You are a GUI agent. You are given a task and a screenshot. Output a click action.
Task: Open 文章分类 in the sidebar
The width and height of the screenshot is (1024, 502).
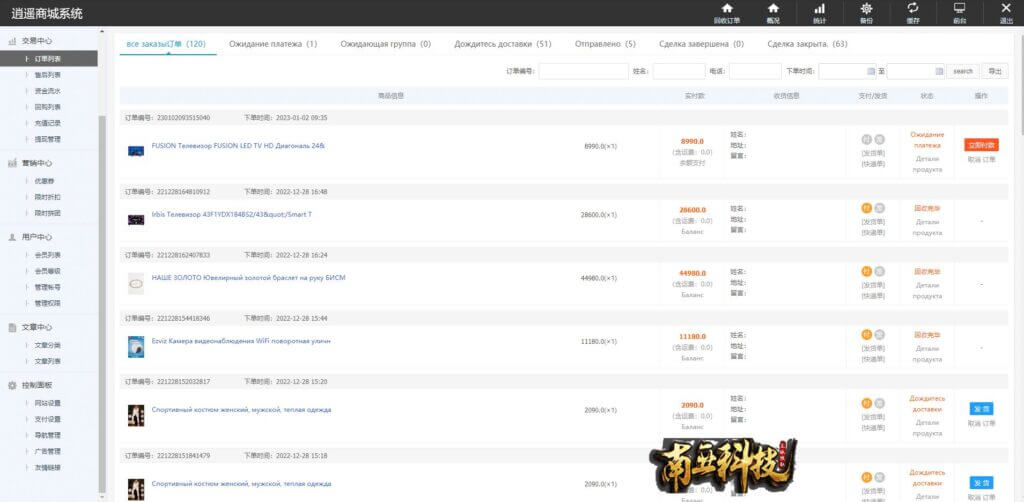coord(48,345)
